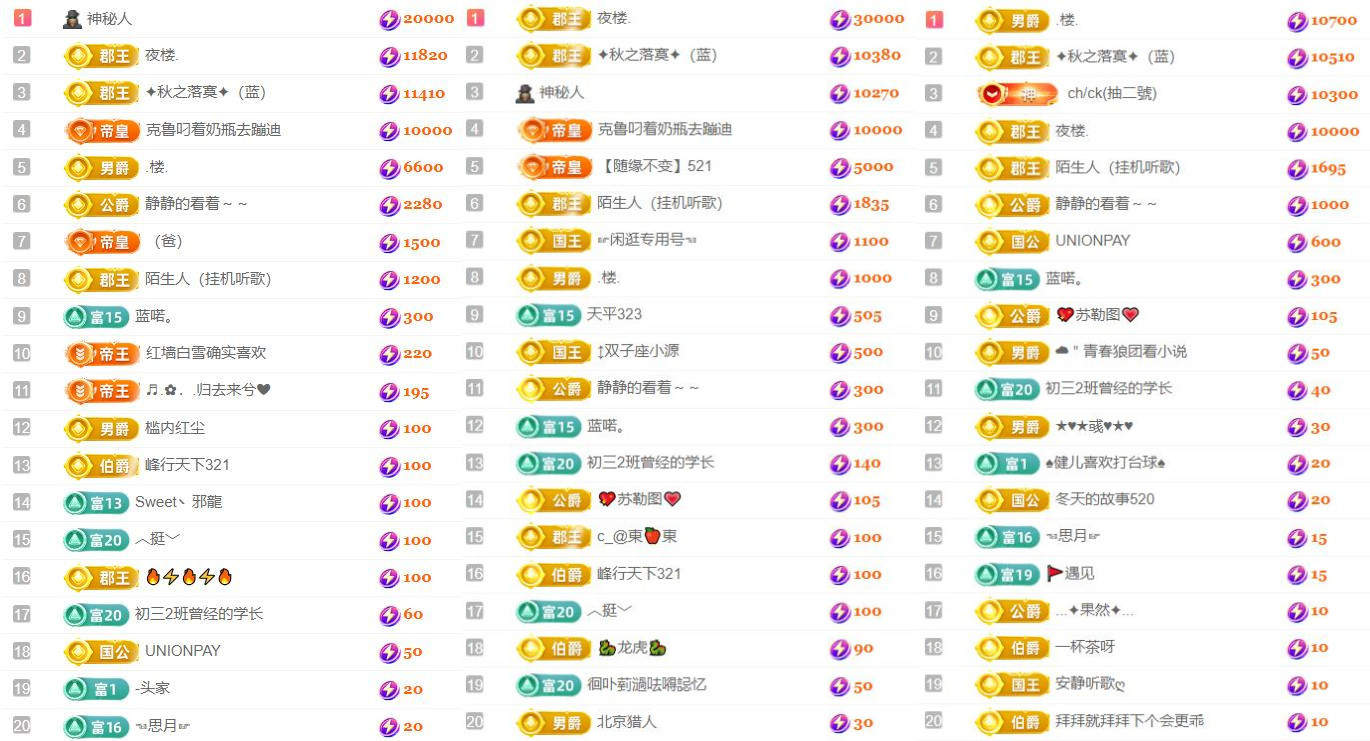Click the 郡王 badge beside c_@東東
Image resolution: width=1370 pixels, height=741 pixels.
[554, 538]
